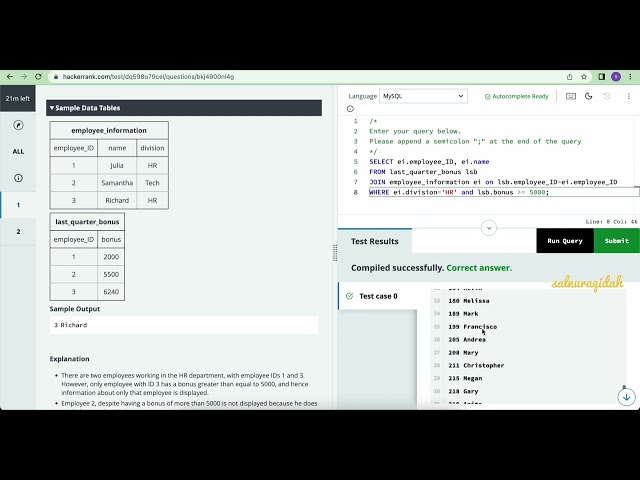Viewport: 640px width, 480px height.
Task: Click the scroll-down arrow button in the results
Action: [627, 397]
